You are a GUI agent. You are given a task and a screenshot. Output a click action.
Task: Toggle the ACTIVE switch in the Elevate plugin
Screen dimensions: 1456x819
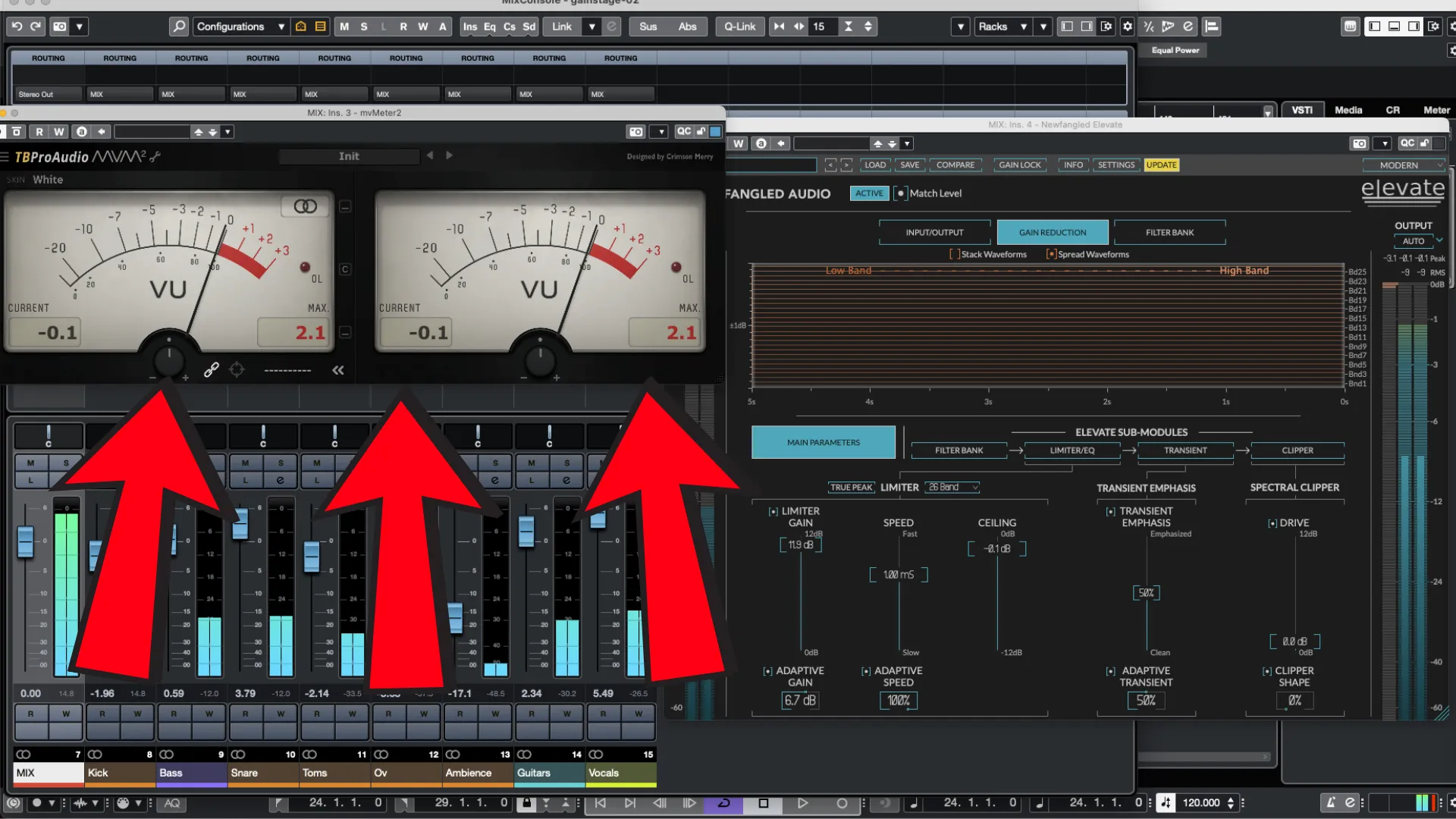[869, 193]
